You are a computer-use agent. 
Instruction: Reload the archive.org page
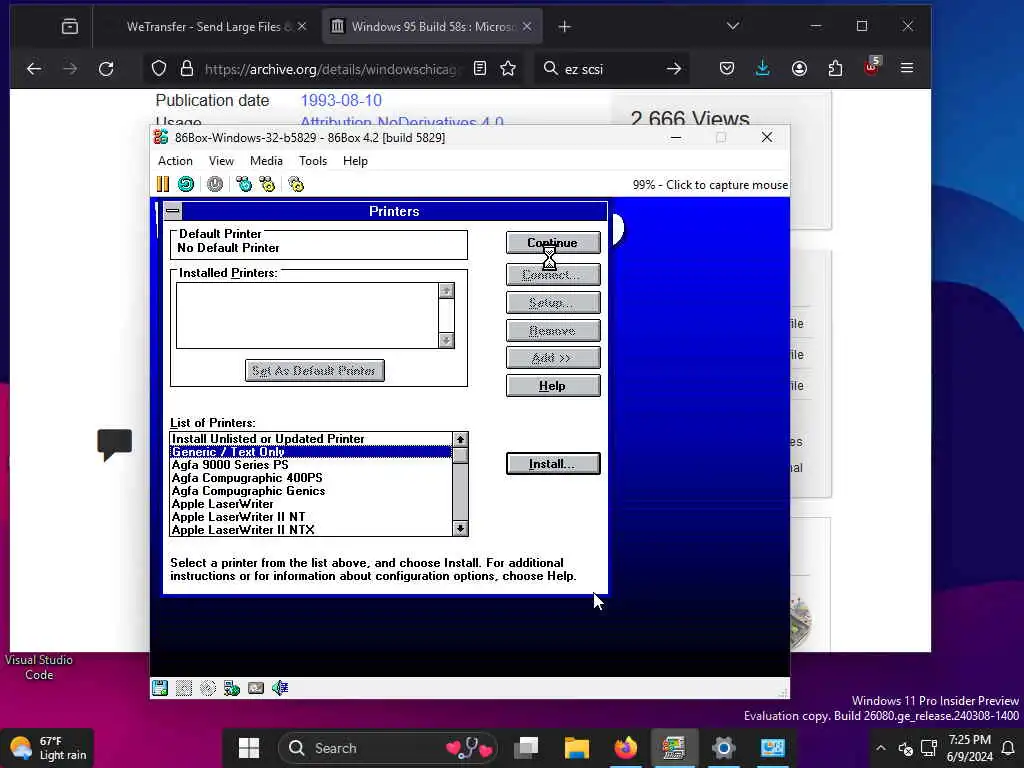(x=106, y=68)
